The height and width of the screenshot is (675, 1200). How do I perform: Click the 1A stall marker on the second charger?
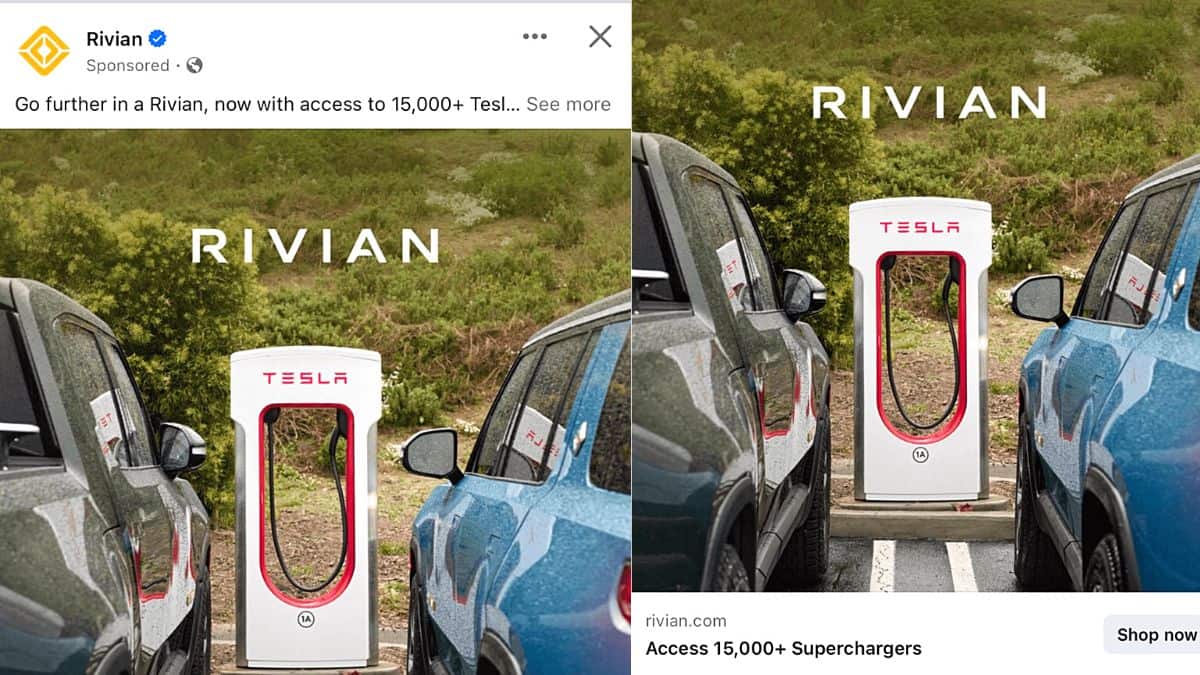coord(920,455)
